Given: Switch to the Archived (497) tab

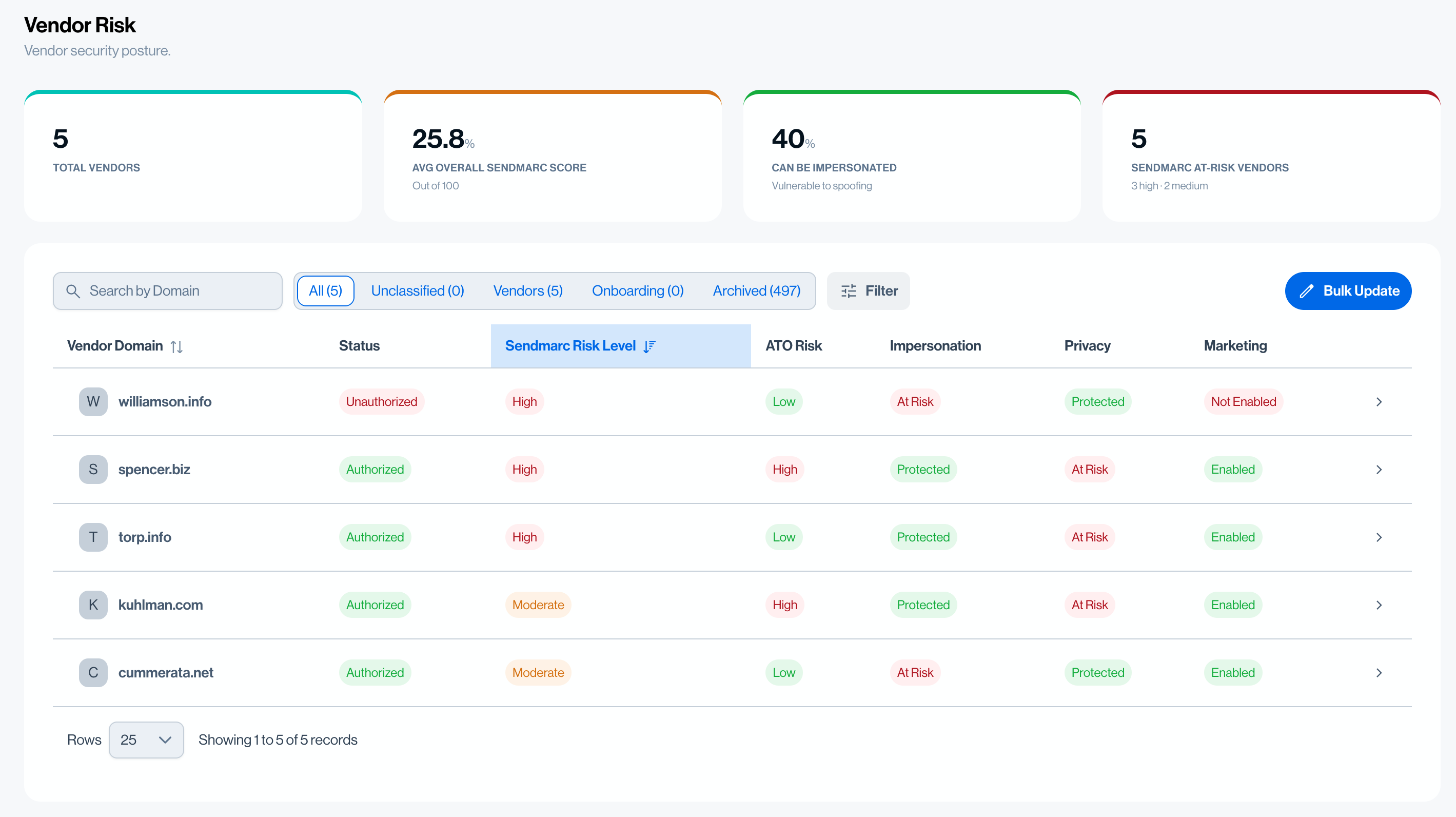Looking at the screenshot, I should (x=756, y=291).
